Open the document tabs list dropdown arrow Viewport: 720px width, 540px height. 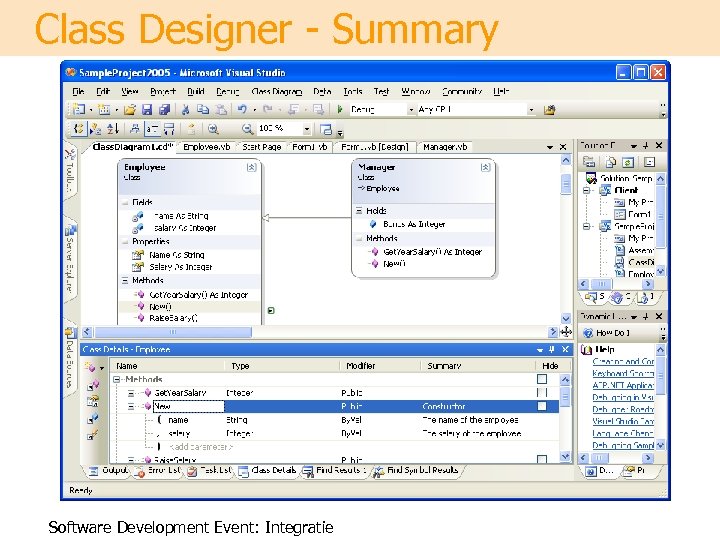[550, 147]
